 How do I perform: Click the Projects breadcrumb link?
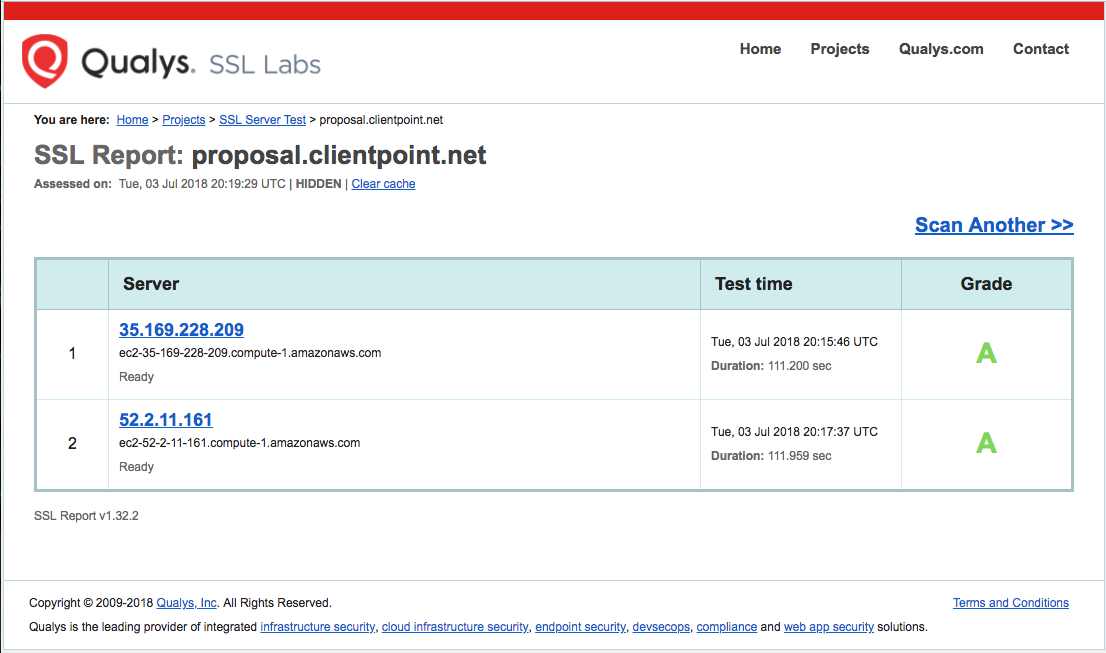pyautogui.click(x=184, y=120)
